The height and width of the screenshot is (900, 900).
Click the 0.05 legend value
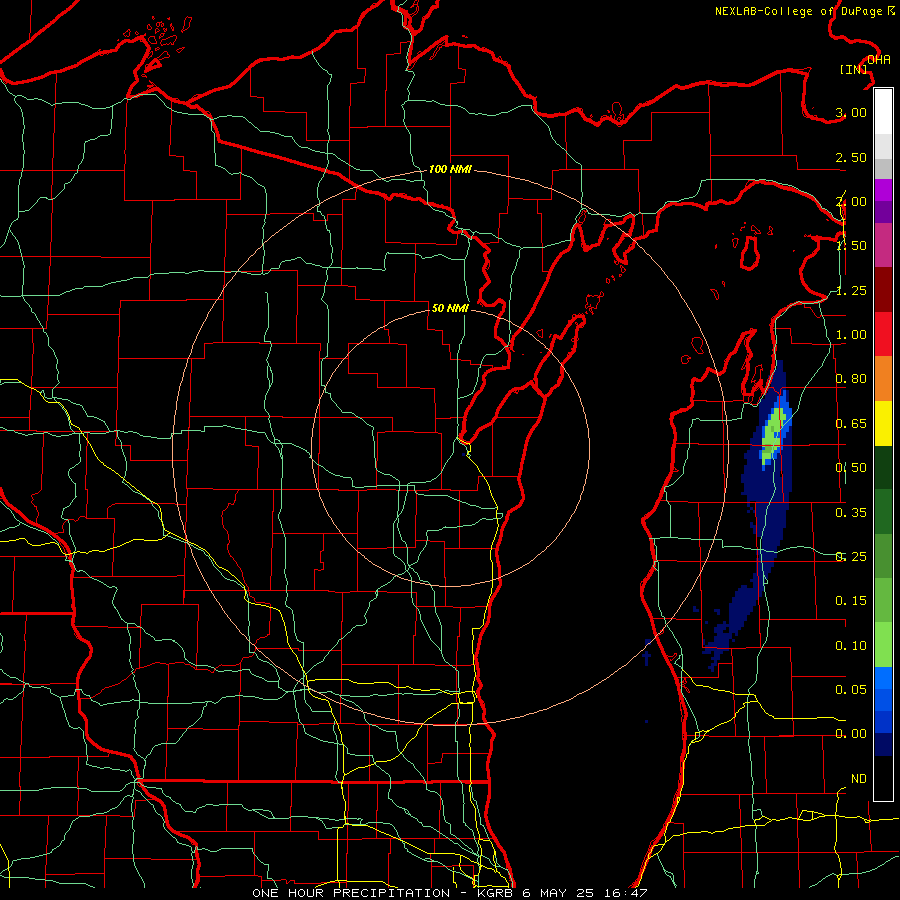point(851,689)
